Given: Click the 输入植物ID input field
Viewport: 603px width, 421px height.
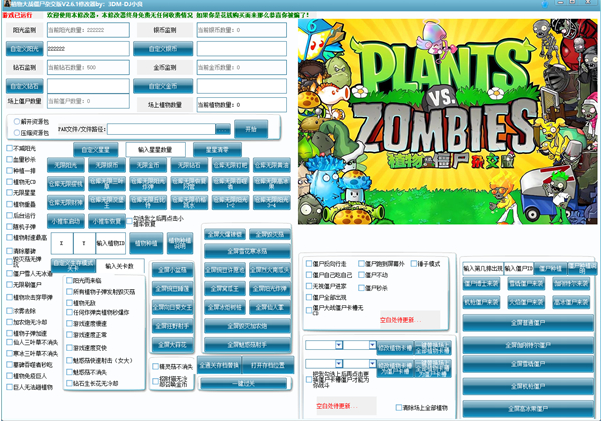Looking at the screenshot, I should click(x=111, y=243).
